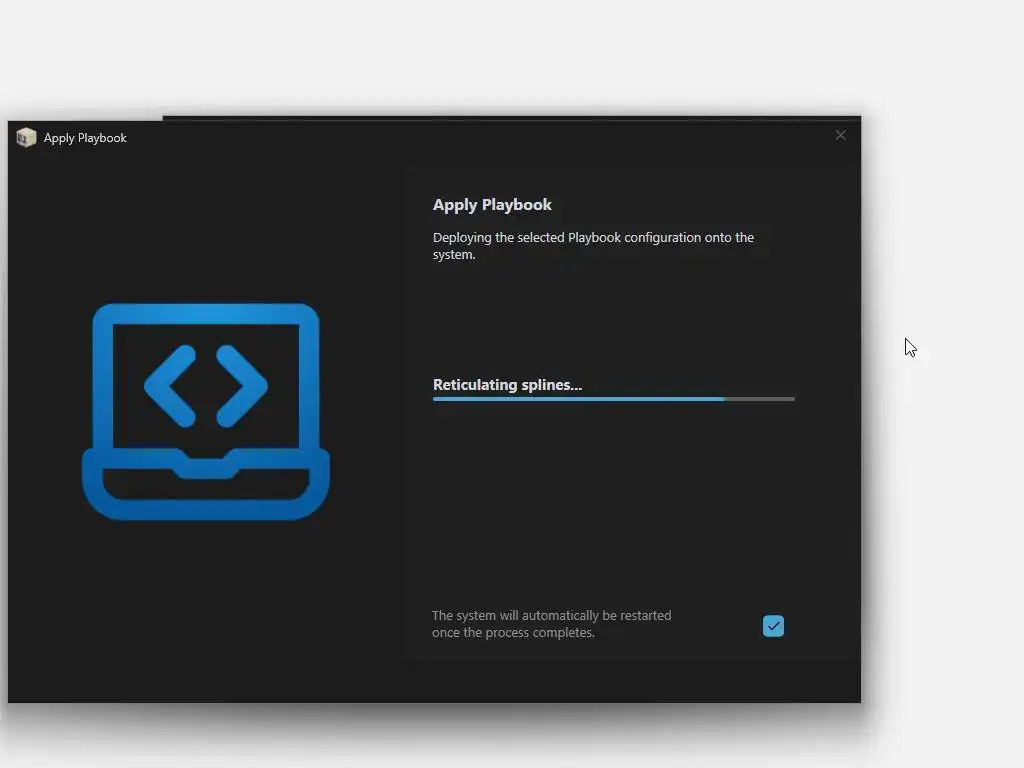Click the 'Apply Playbook' window title text

(x=85, y=138)
